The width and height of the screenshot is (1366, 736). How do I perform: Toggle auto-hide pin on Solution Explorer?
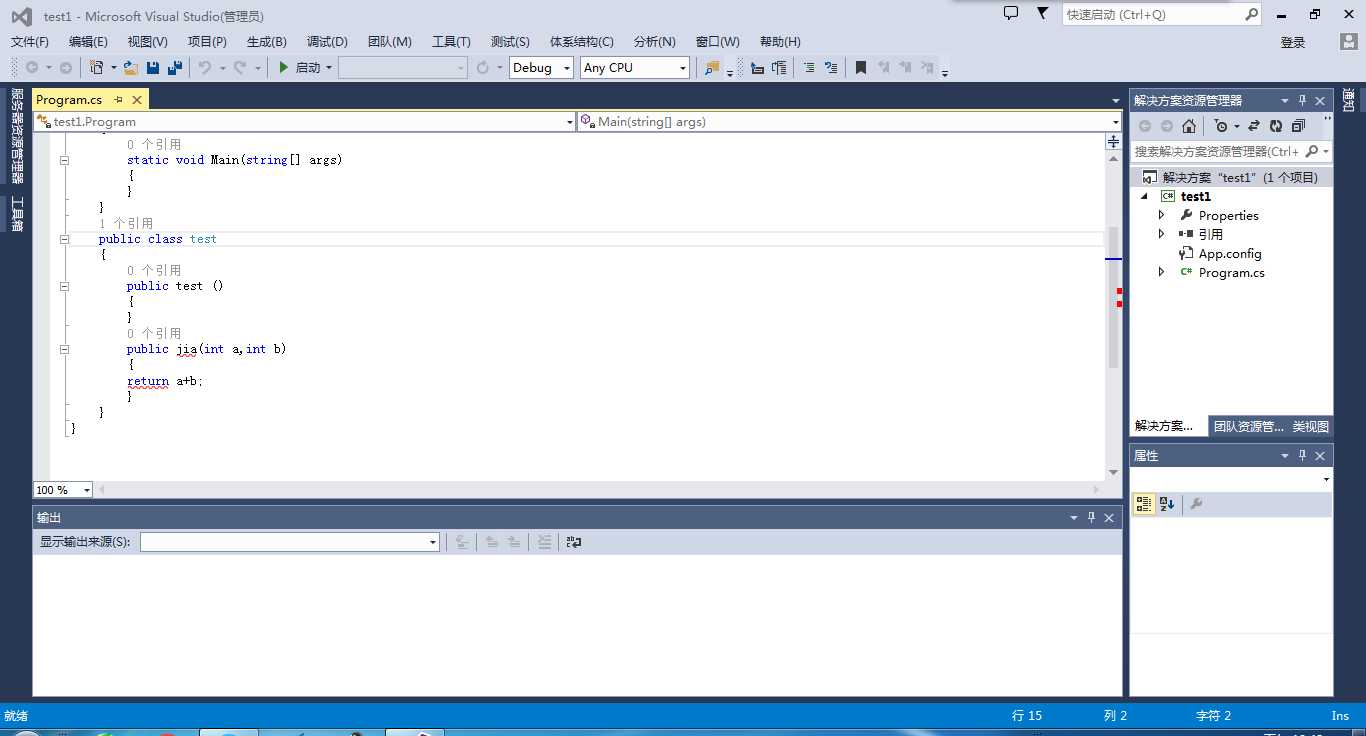click(1302, 100)
